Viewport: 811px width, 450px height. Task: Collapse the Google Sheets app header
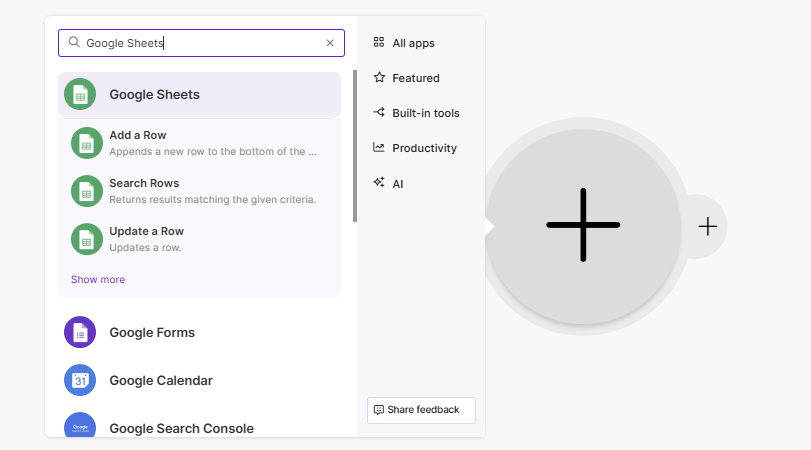[200, 94]
